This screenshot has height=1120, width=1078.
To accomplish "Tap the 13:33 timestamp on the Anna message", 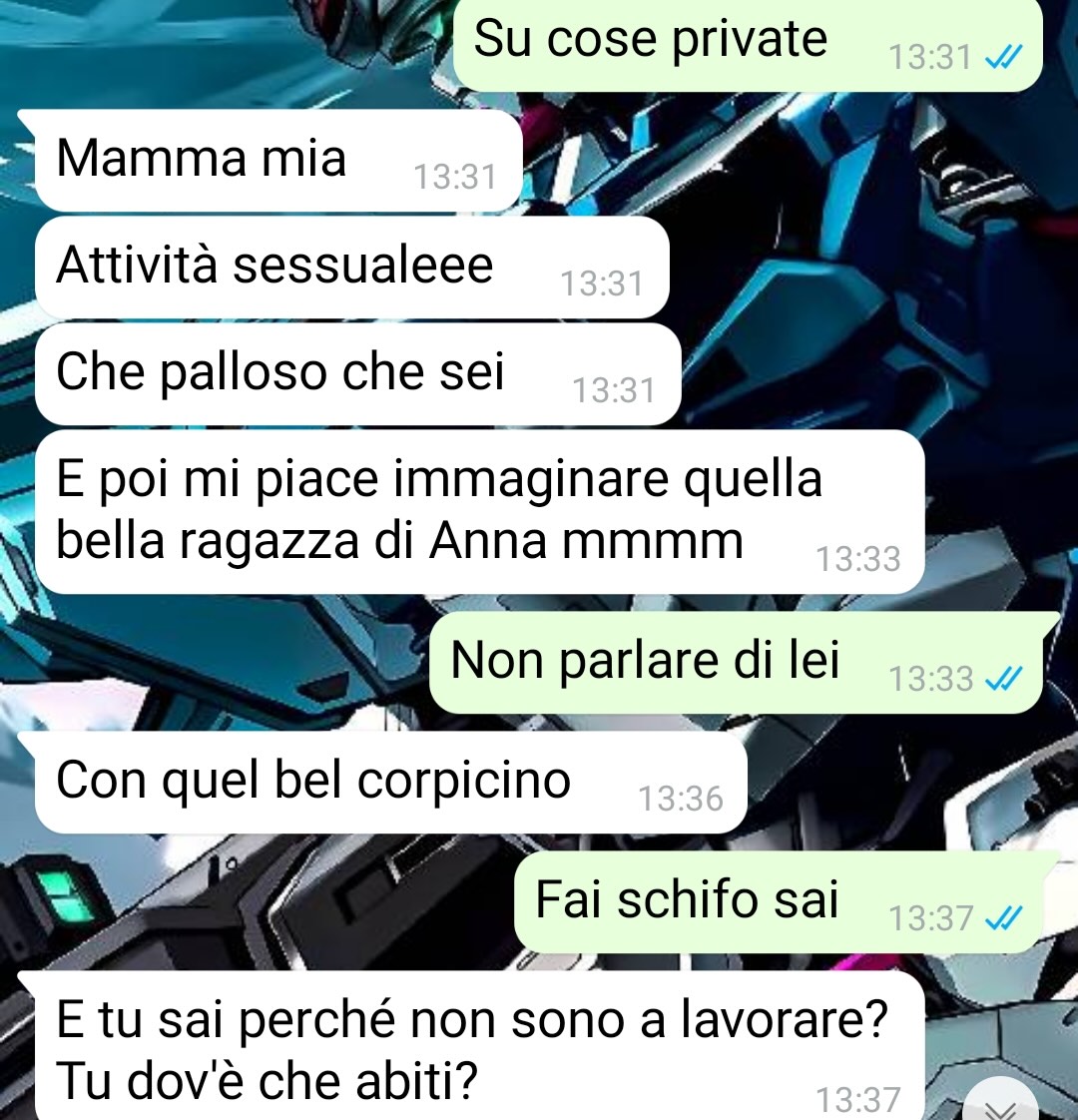I will 858,559.
